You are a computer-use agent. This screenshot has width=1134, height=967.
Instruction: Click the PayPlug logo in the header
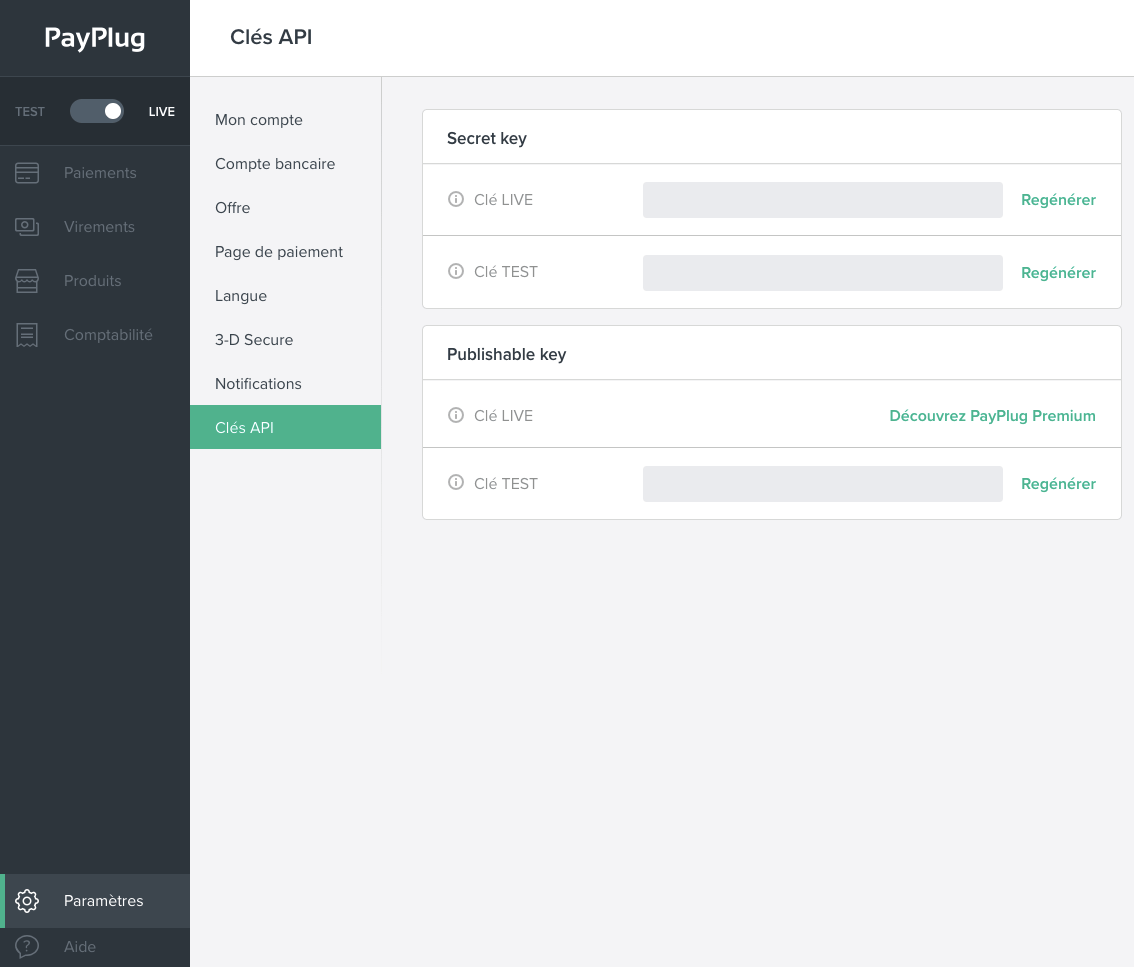click(95, 38)
